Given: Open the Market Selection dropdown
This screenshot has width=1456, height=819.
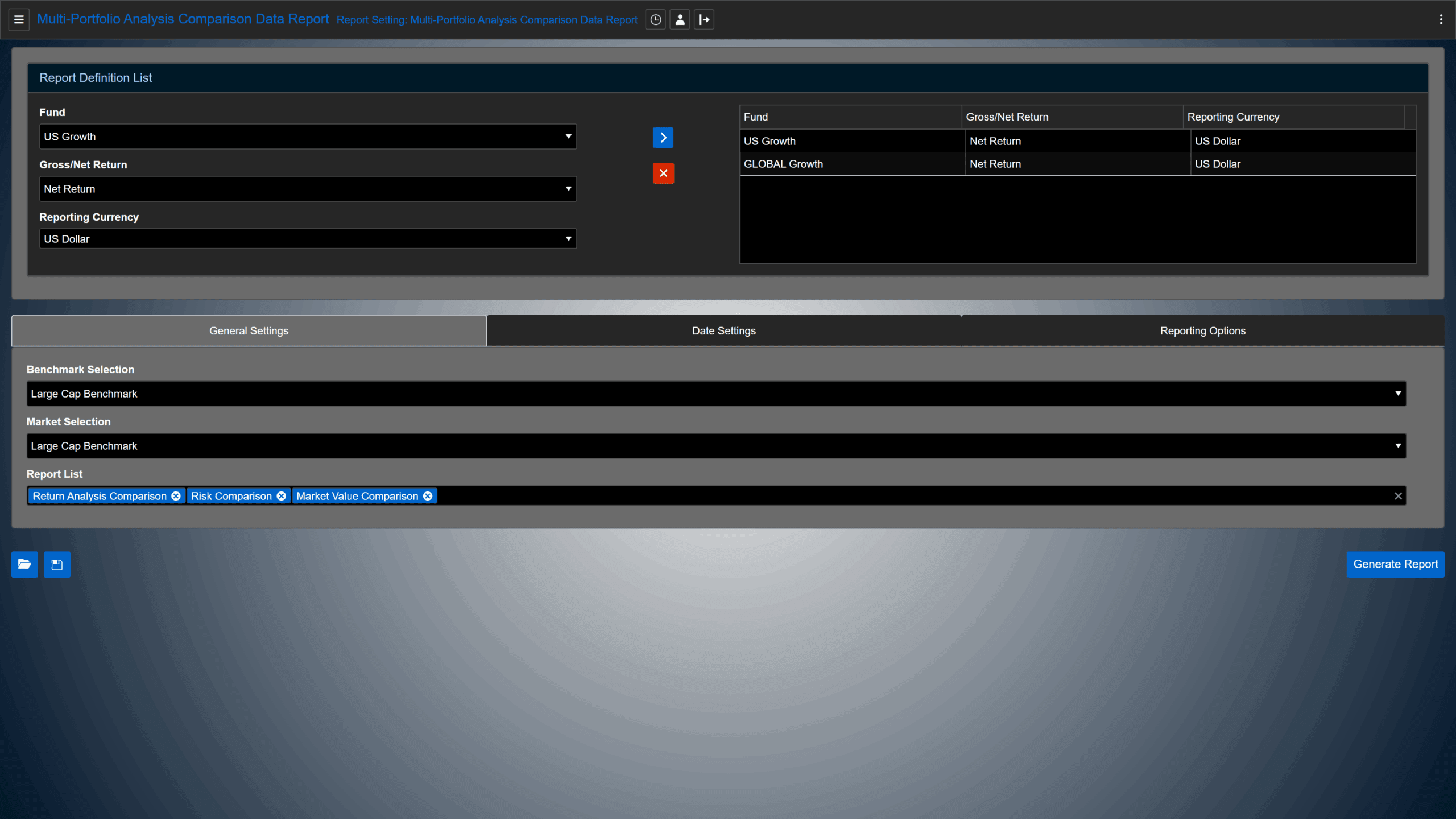Looking at the screenshot, I should click(716, 446).
